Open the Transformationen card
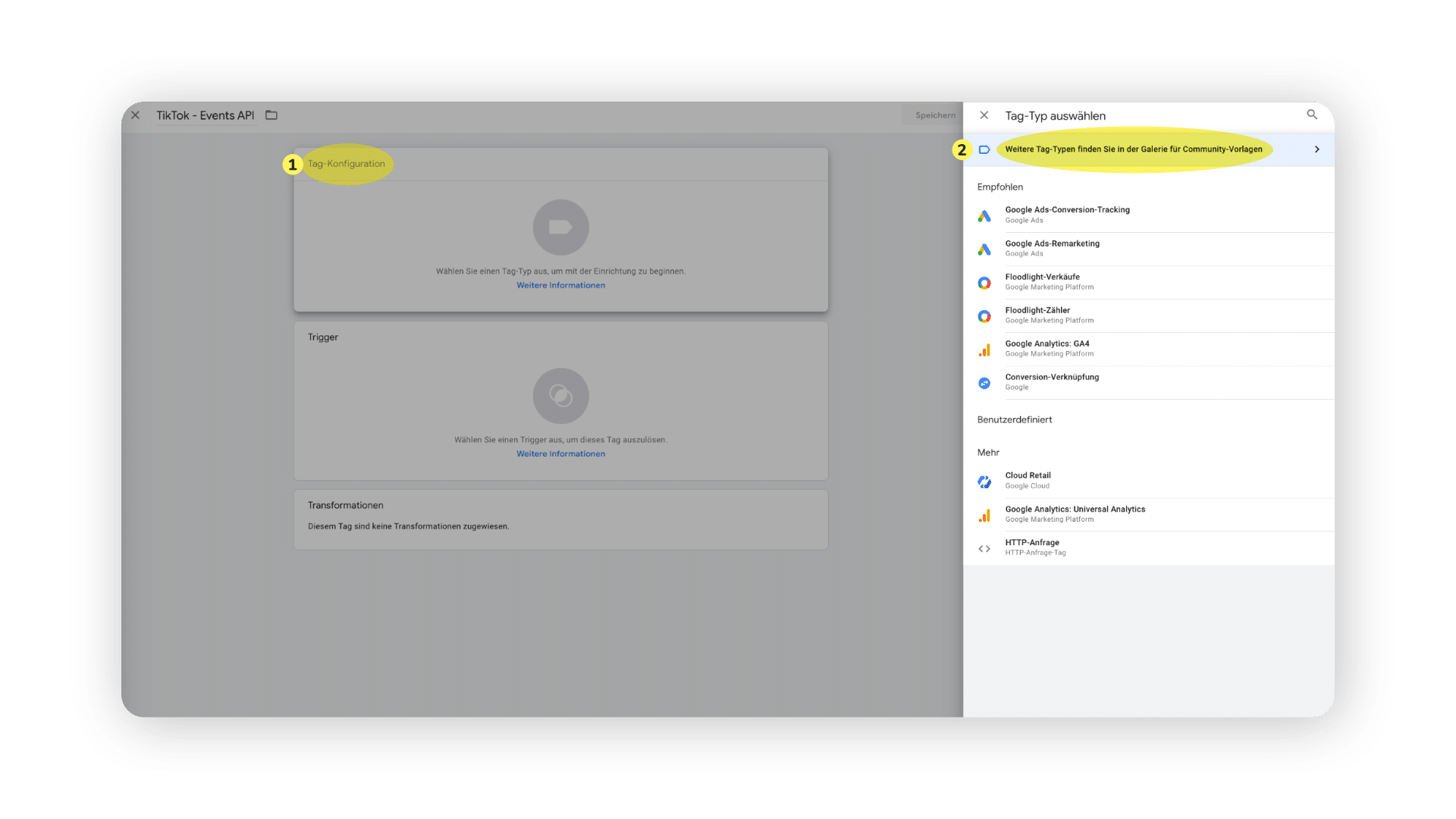This screenshot has height=819, width=1456. (x=561, y=519)
